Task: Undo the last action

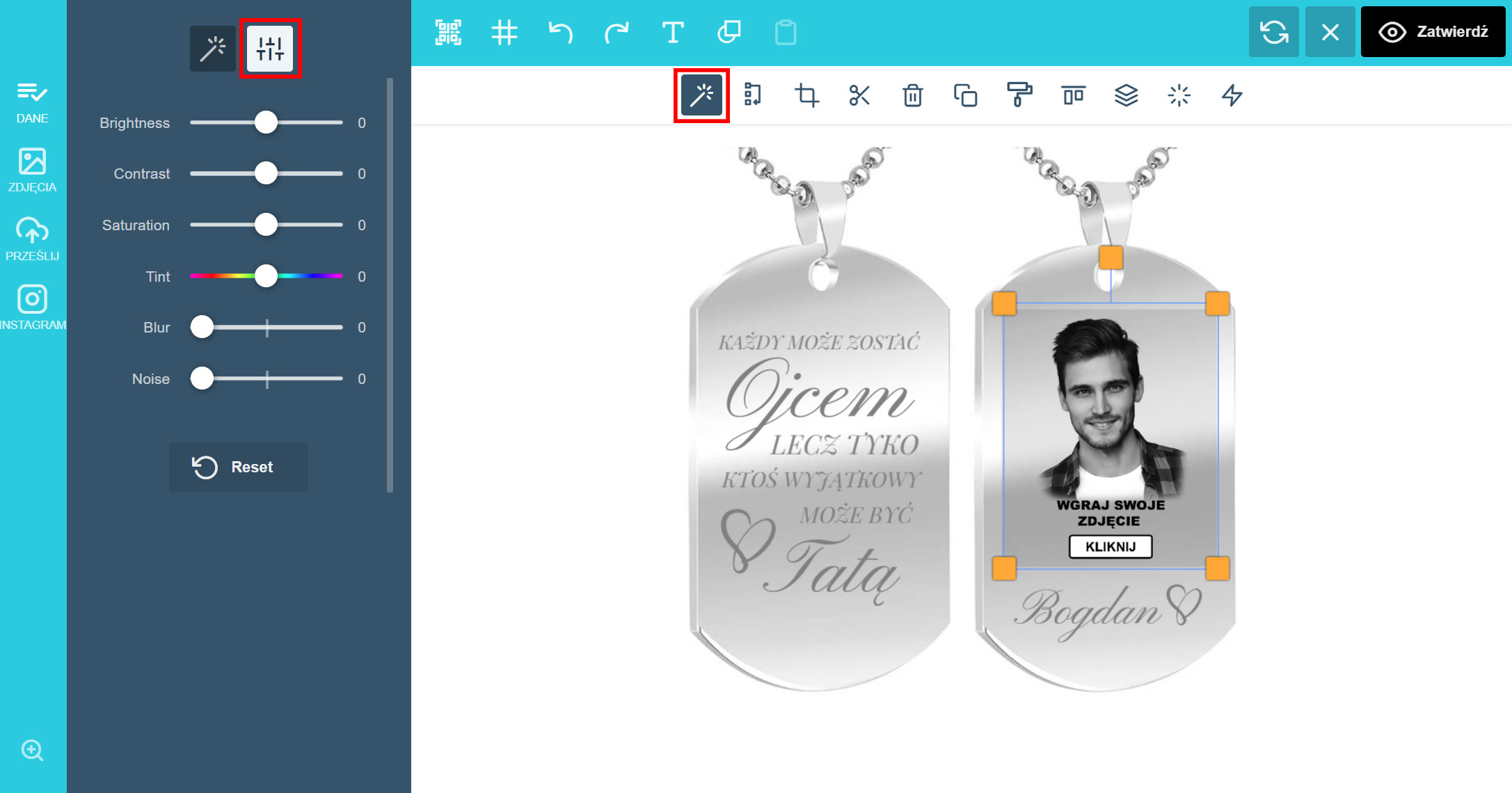Action: click(x=560, y=33)
